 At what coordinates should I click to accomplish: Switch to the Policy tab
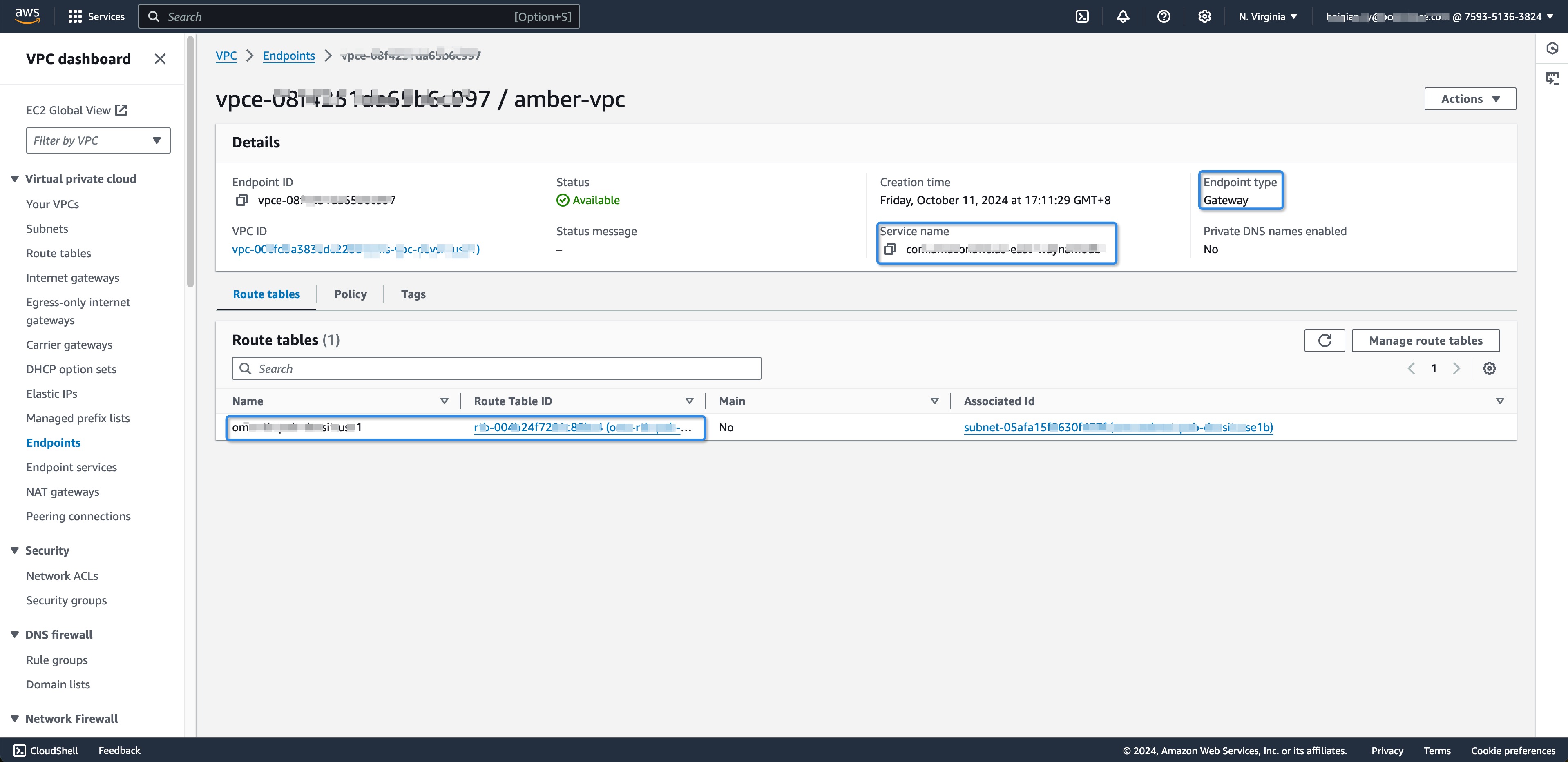click(350, 294)
